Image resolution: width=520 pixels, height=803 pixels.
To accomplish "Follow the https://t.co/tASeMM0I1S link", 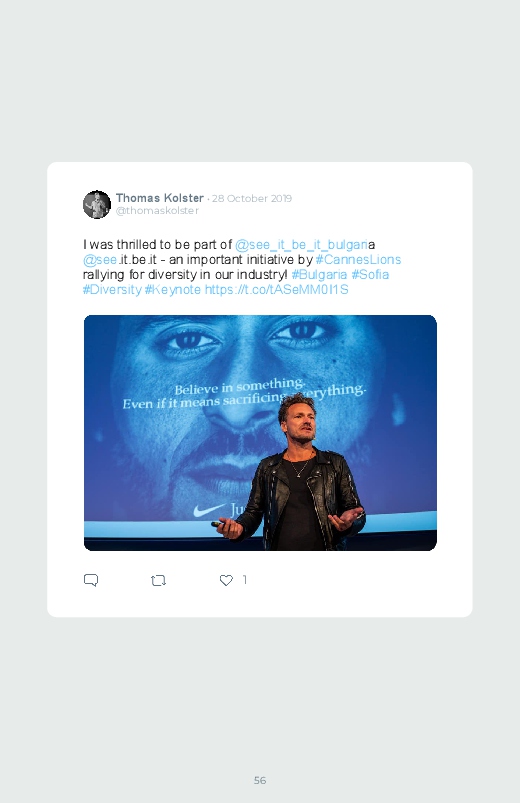I will pyautogui.click(x=277, y=289).
